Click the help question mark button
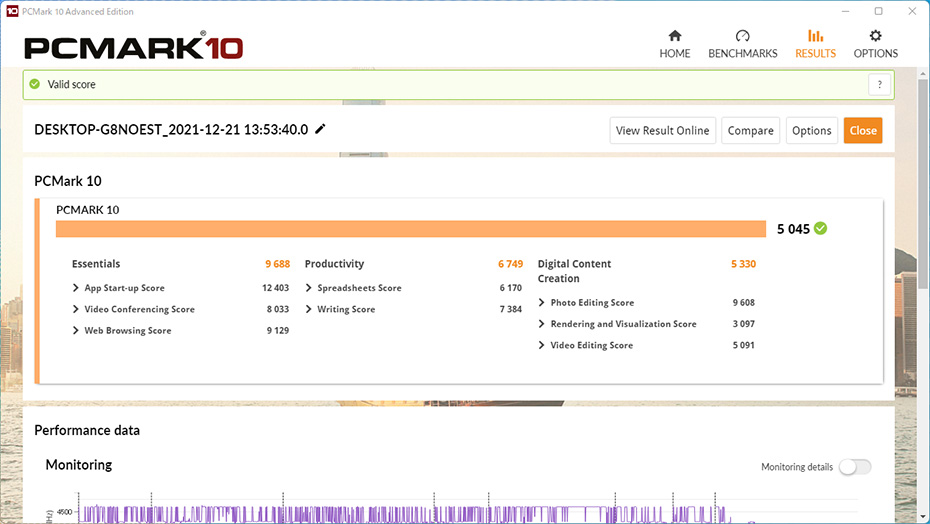Screen dimensions: 930x524 [x=880, y=84]
